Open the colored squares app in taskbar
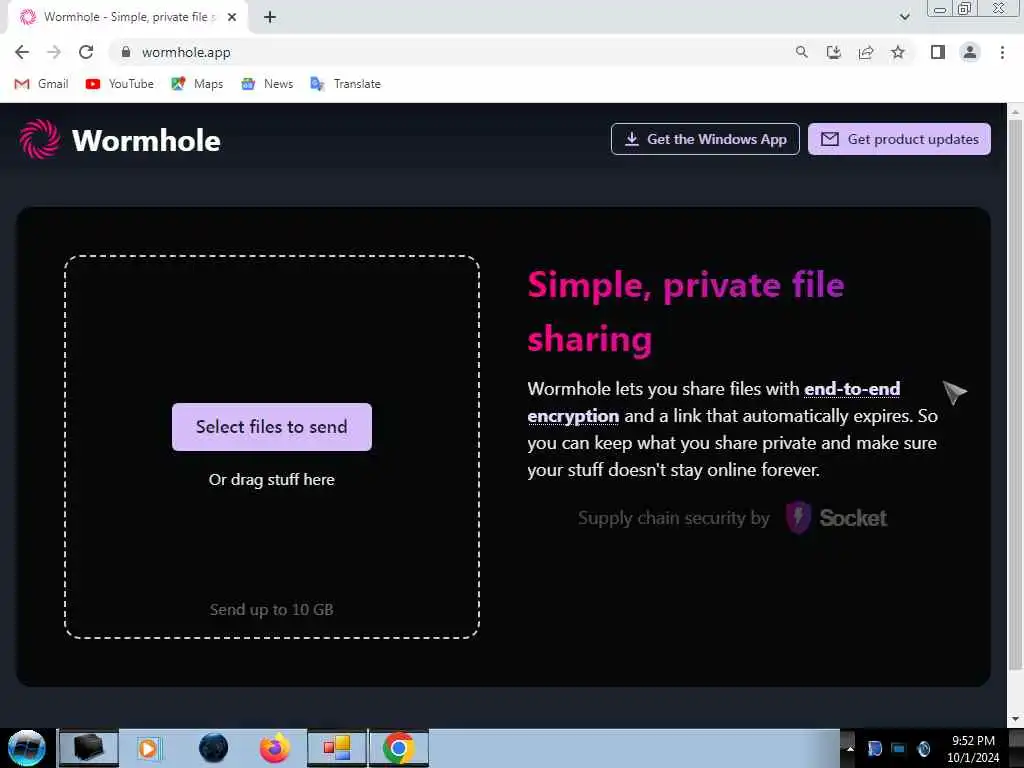 [x=337, y=748]
